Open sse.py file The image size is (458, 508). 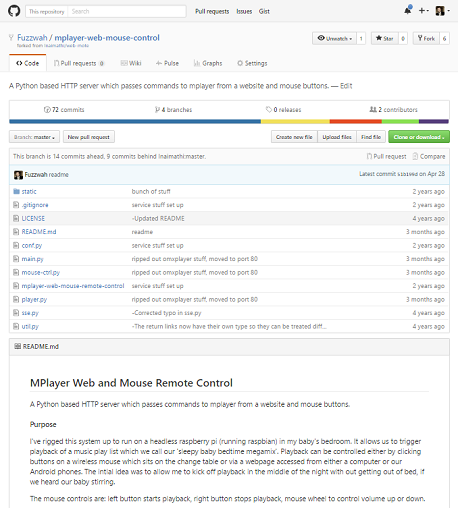click(x=30, y=313)
